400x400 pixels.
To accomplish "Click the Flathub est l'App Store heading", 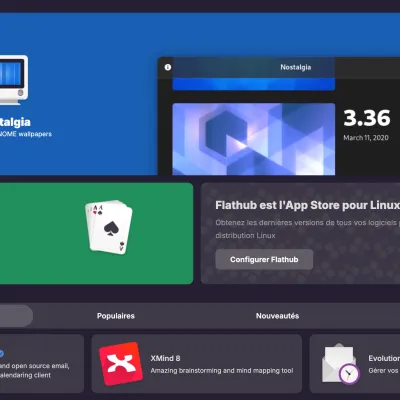I will tap(307, 205).
